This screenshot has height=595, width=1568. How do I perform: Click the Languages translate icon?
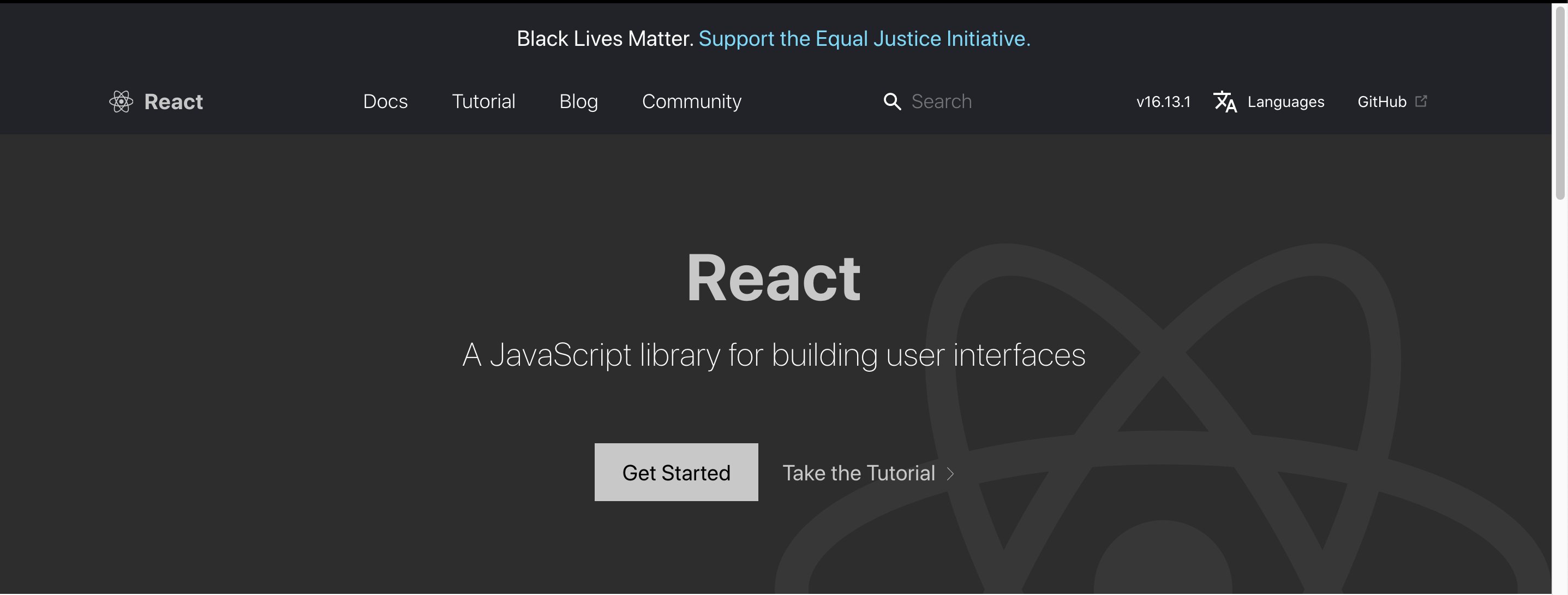1225,102
